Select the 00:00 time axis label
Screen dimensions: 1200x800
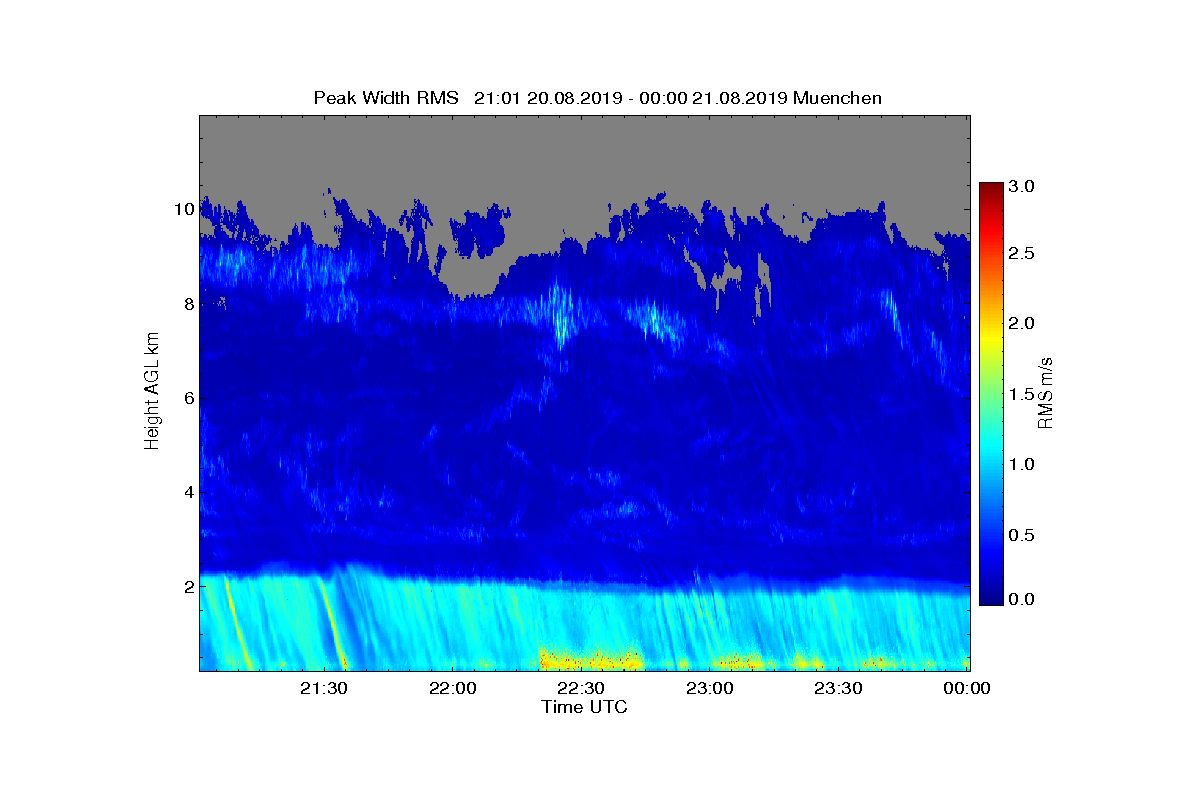(967, 689)
